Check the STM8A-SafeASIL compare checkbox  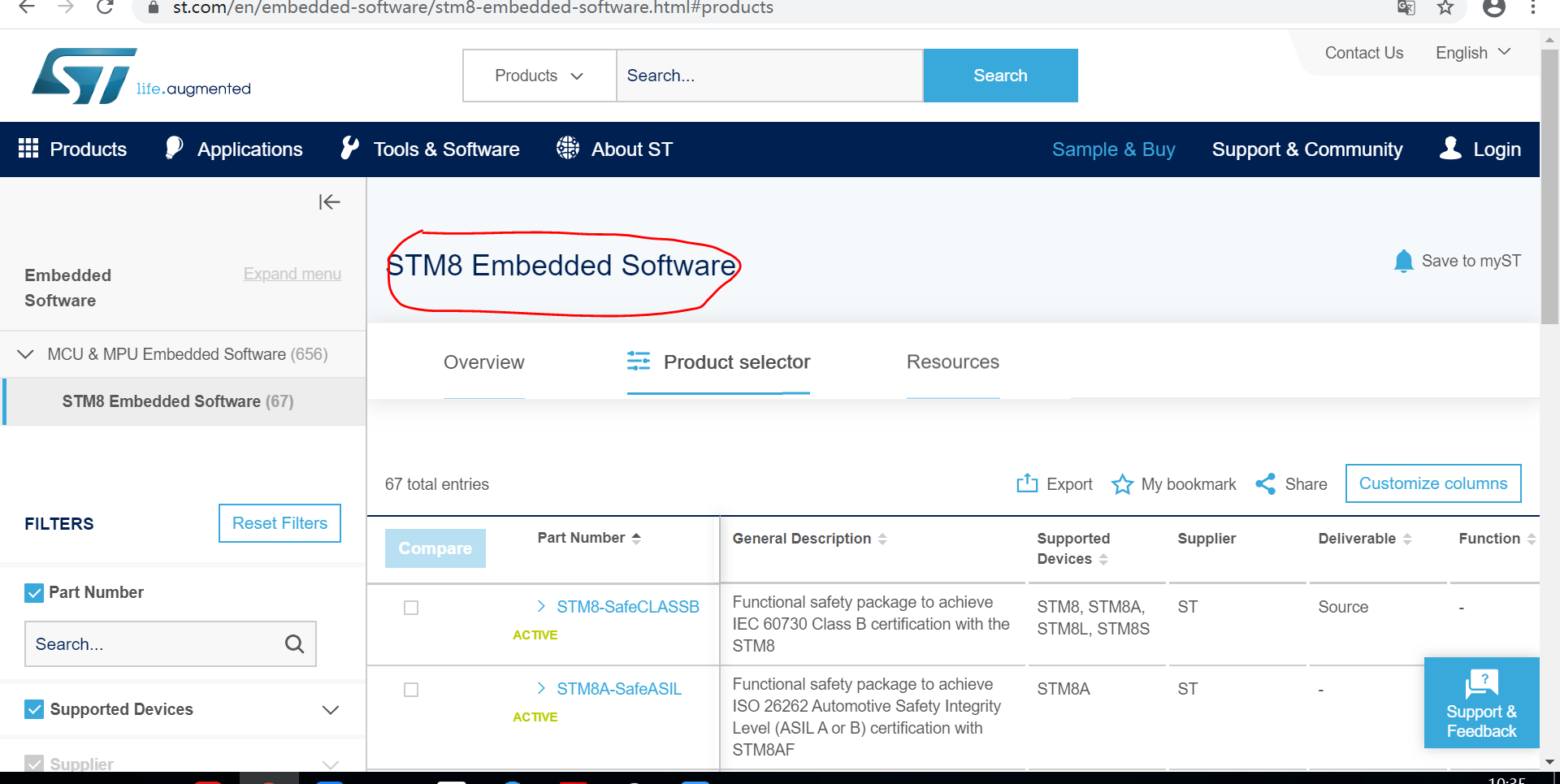click(x=411, y=689)
